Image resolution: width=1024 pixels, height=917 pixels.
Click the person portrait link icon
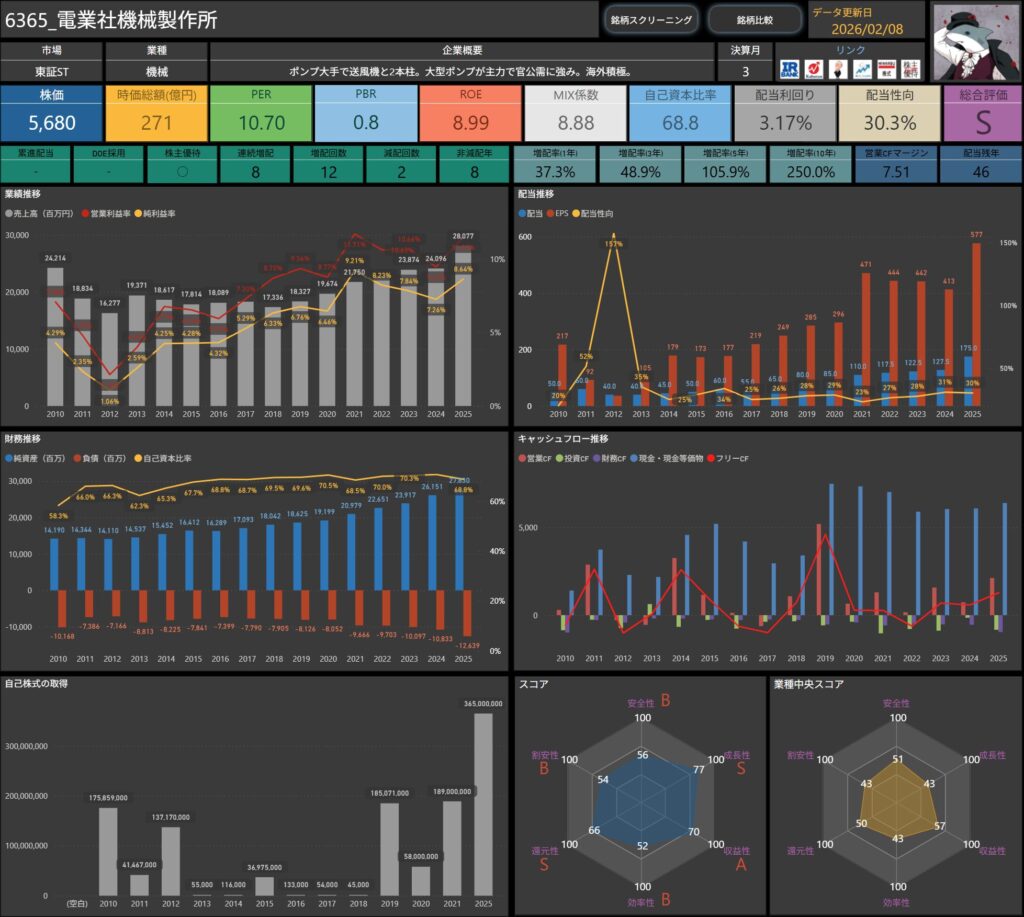pyautogui.click(x=837, y=69)
